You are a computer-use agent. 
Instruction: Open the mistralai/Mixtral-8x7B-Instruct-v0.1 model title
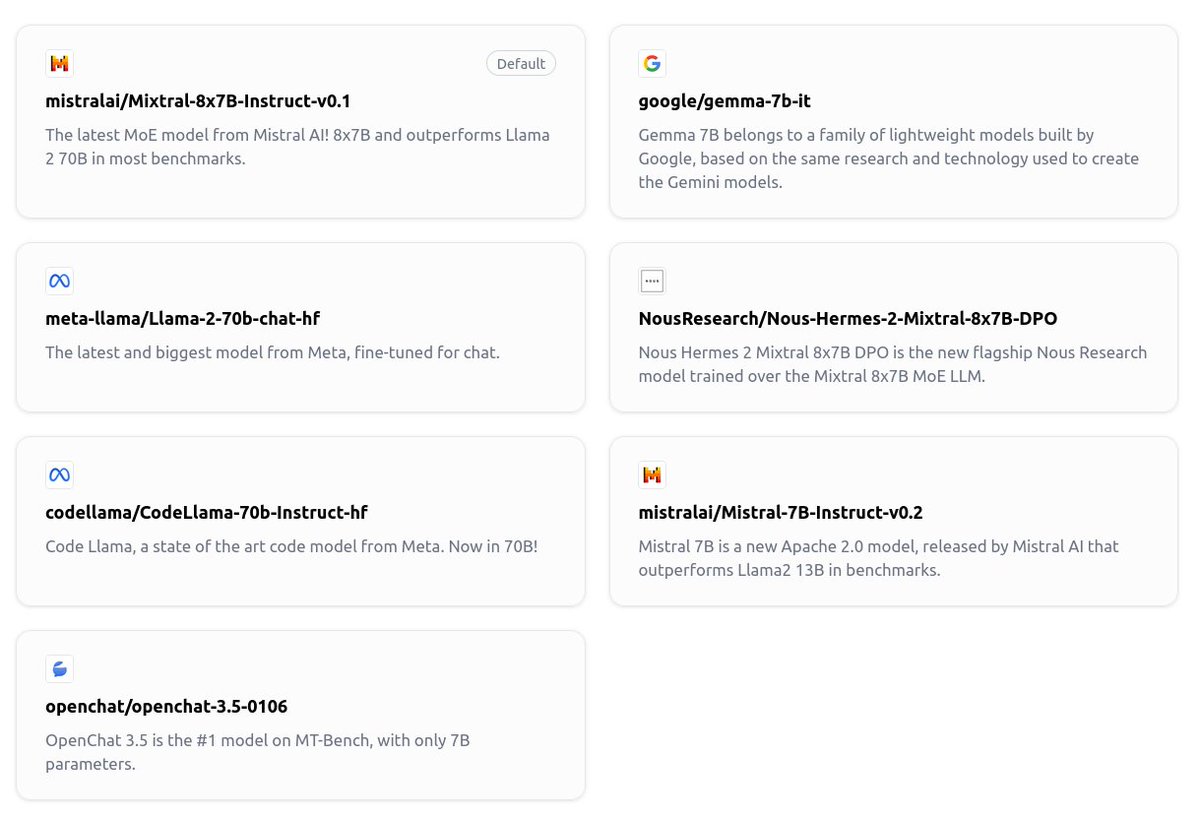[198, 101]
